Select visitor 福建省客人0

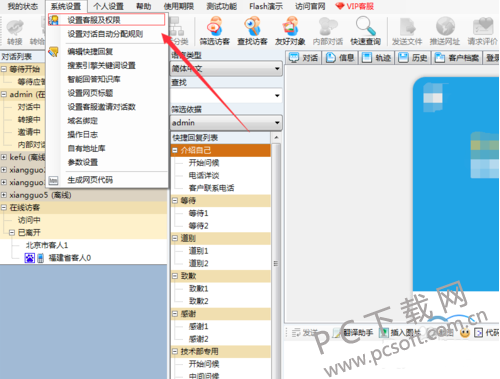70,258
